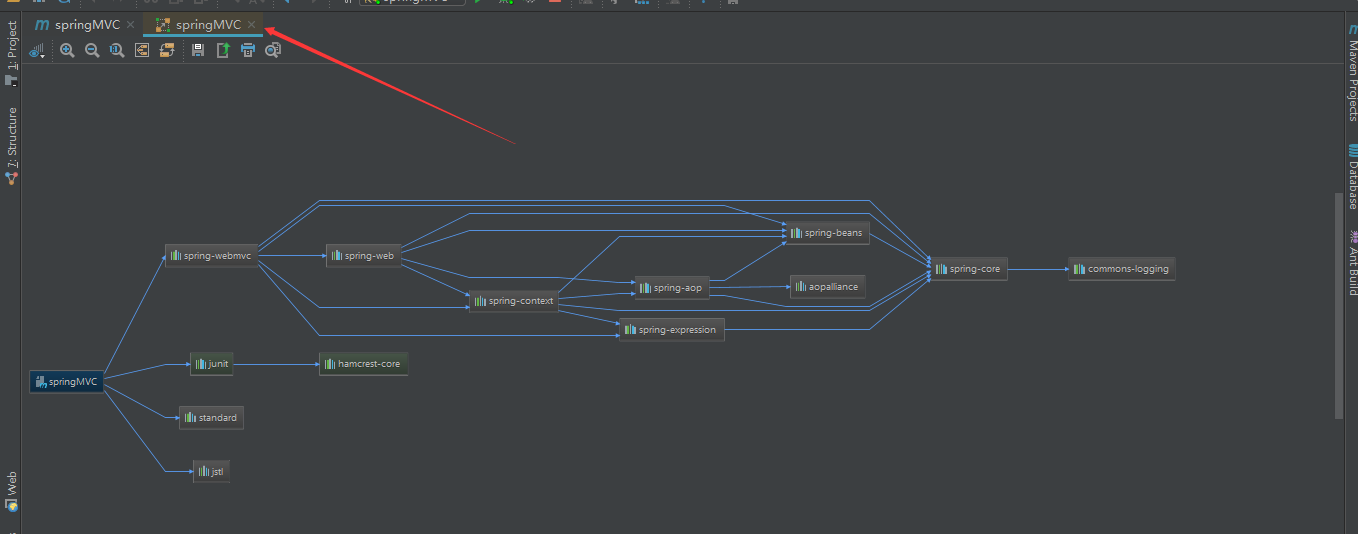This screenshot has width=1358, height=534.
Task: Select the spring-webmvc node in diagram
Action: point(211,256)
